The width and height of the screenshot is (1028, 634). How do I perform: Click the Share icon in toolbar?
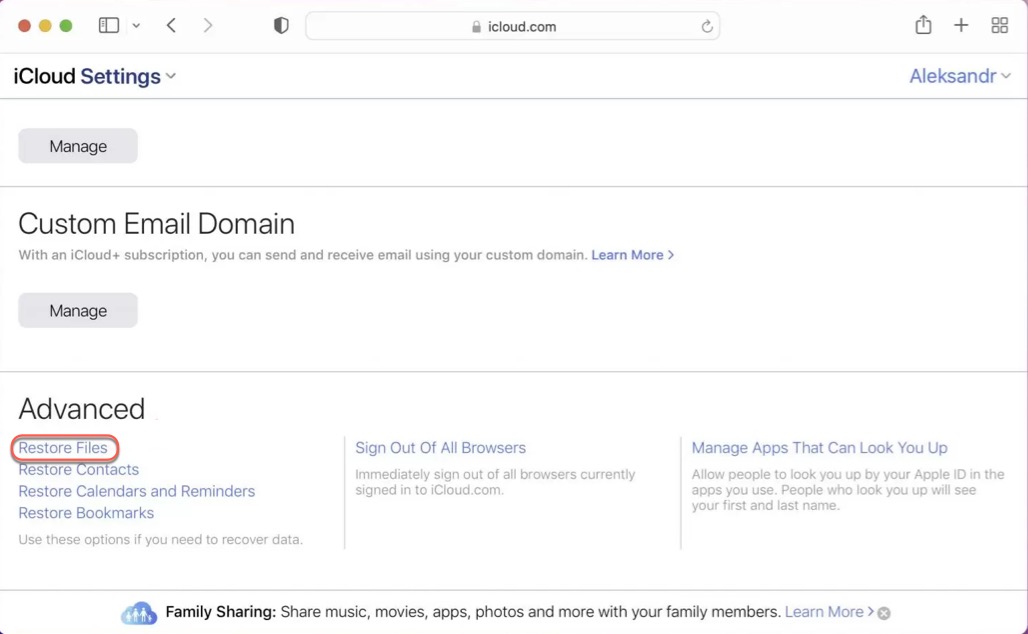[x=923, y=26]
